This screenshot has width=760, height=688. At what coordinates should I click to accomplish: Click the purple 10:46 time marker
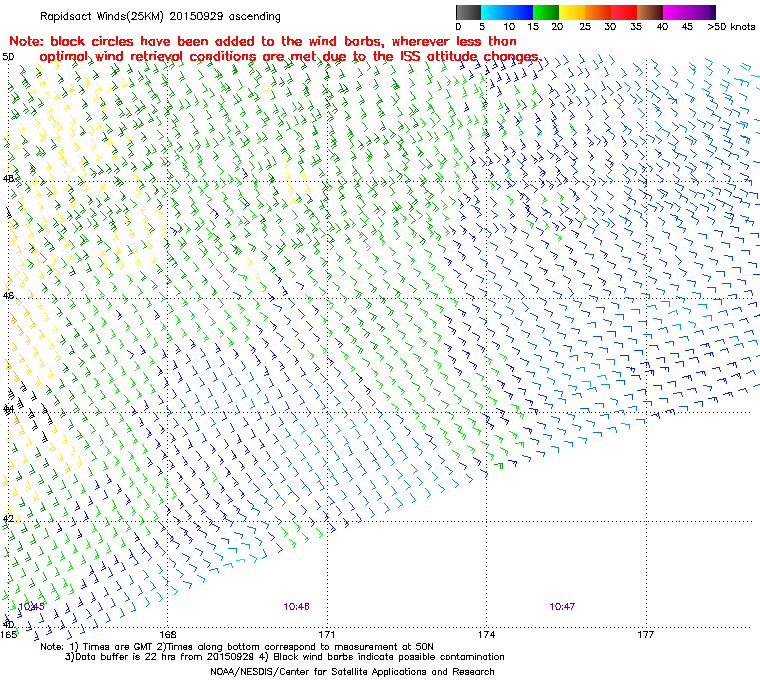coord(296,607)
